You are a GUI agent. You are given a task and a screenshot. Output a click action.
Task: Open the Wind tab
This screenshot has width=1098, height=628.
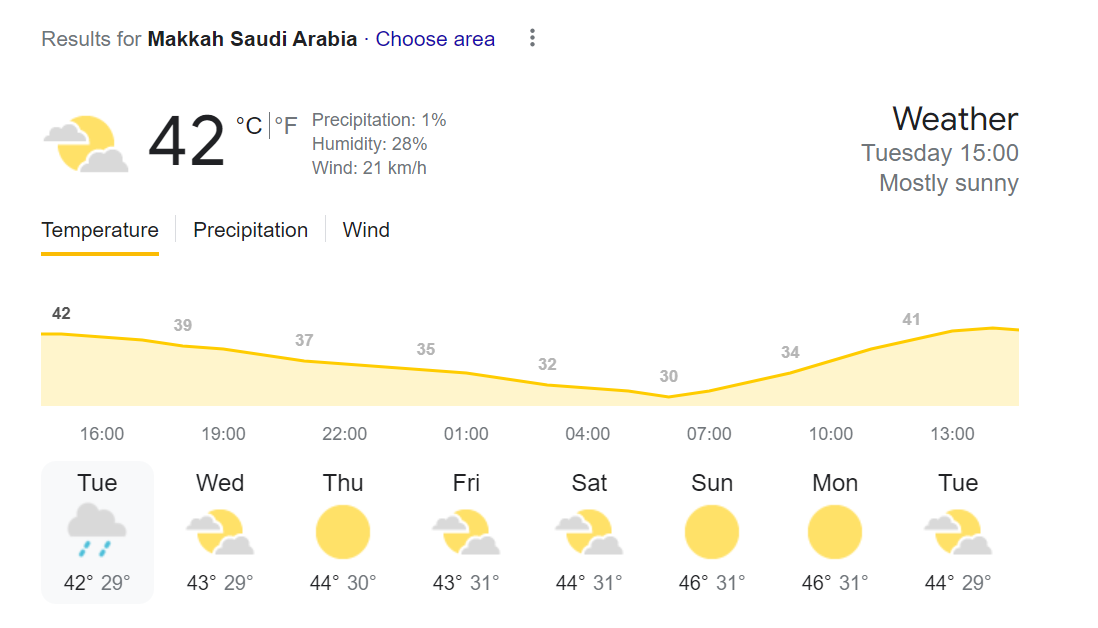pos(366,230)
